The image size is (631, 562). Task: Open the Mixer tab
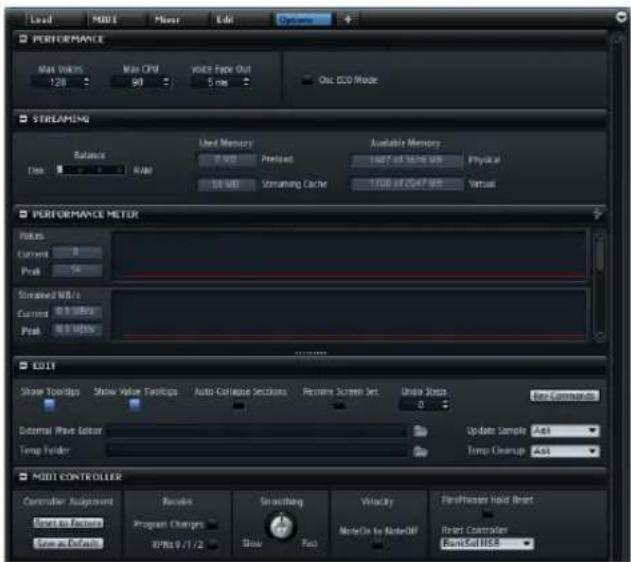[x=167, y=19]
